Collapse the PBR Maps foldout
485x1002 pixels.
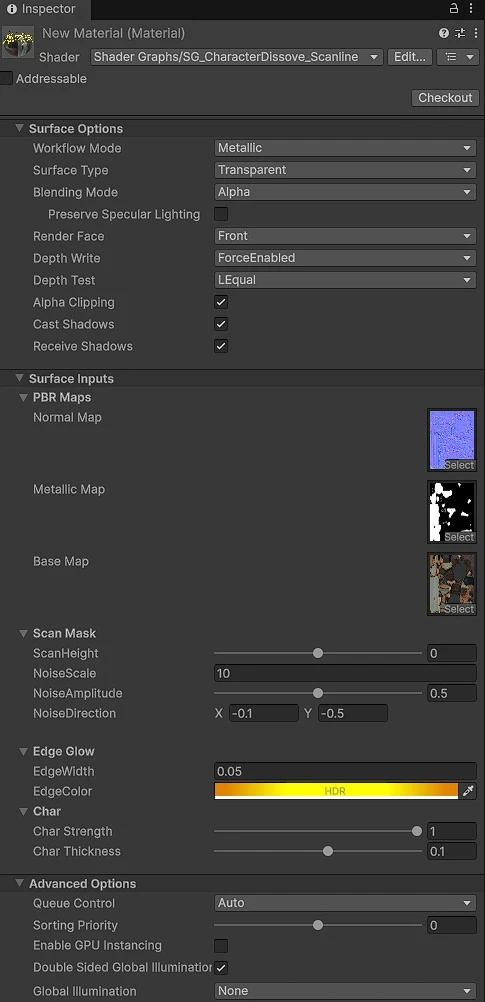point(24,397)
